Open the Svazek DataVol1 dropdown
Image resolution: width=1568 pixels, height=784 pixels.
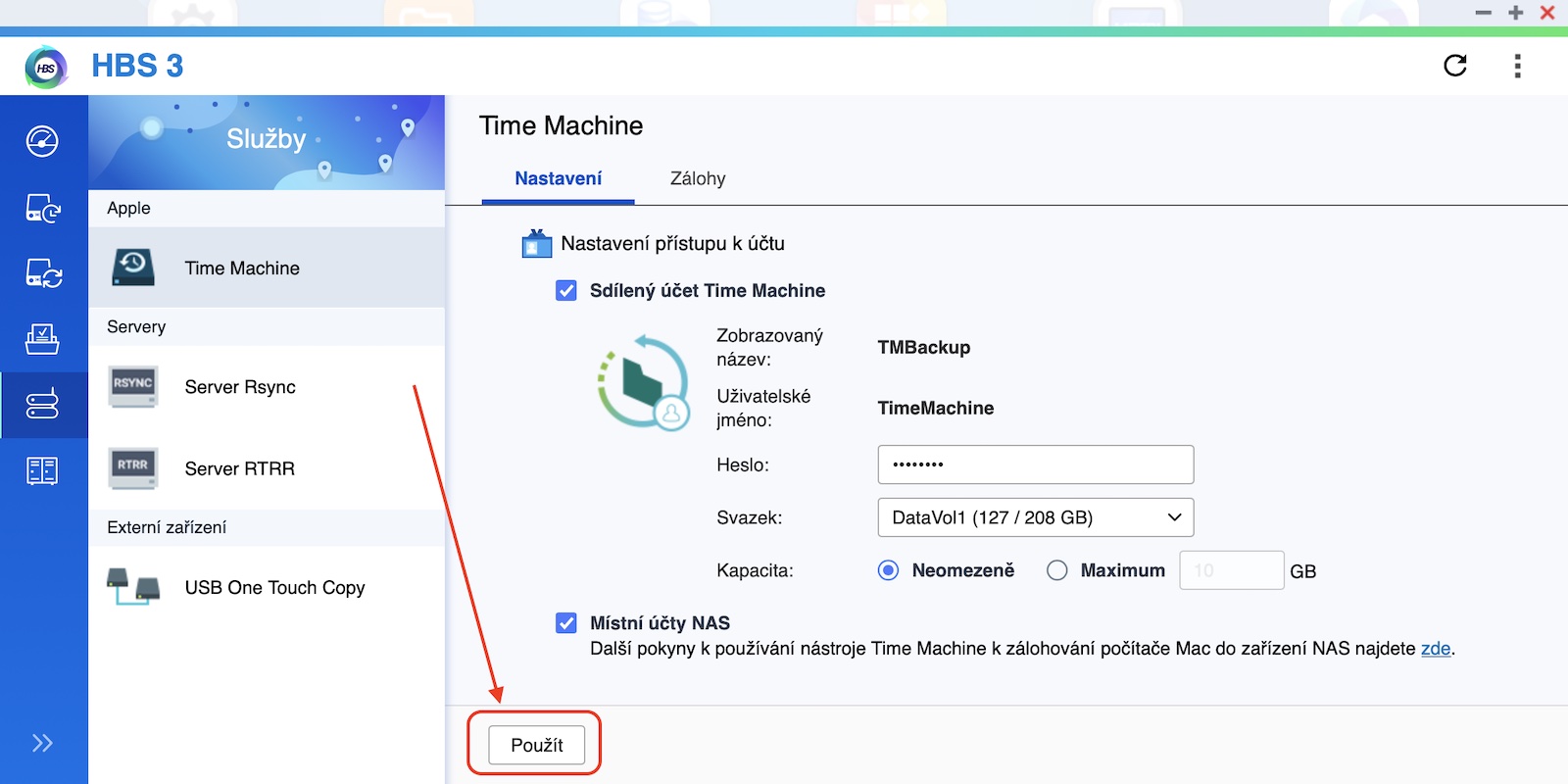[x=1036, y=517]
